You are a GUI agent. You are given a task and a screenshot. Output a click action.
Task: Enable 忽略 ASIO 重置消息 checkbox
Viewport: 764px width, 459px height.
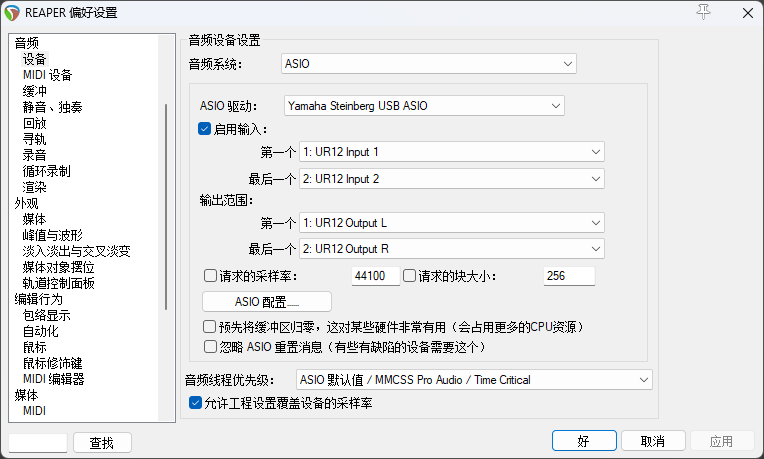[x=210, y=346]
